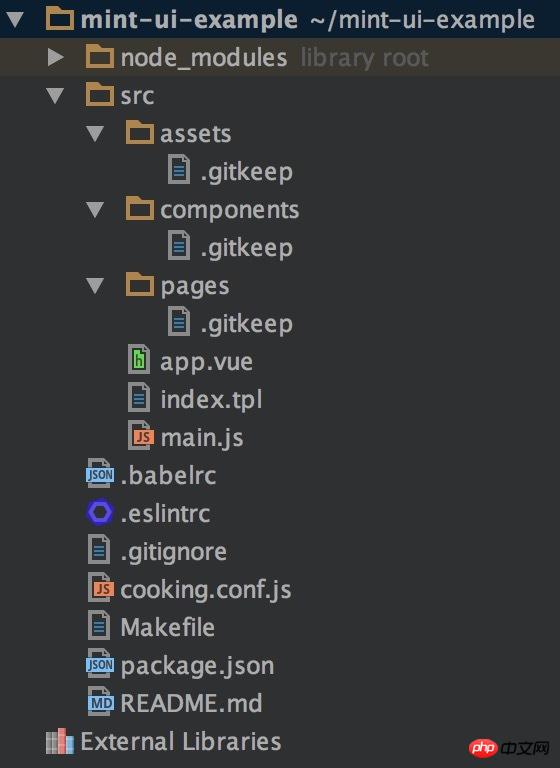Click the JSON icon beside package.json
Image resolution: width=560 pixels, height=768 pixels.
click(x=100, y=664)
